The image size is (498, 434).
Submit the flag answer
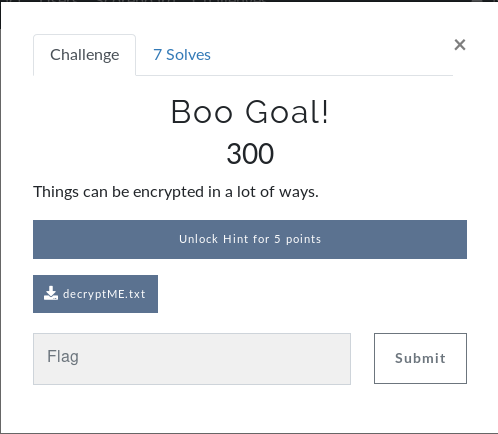(x=420, y=358)
